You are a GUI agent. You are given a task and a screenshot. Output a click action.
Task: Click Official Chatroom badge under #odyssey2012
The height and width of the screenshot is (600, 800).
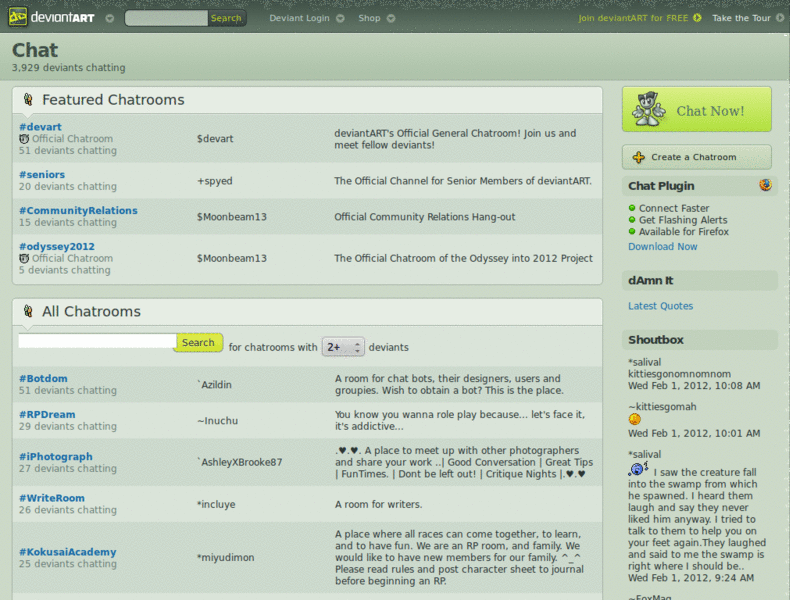click(x=66, y=259)
